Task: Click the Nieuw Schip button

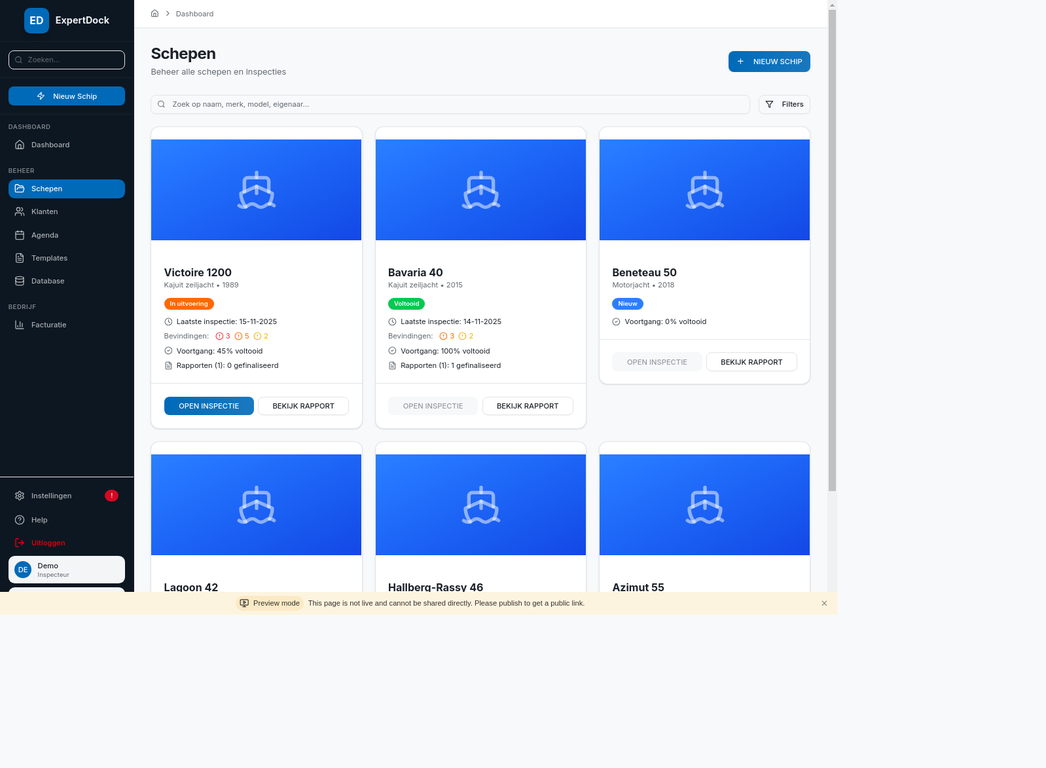Action: (x=769, y=61)
